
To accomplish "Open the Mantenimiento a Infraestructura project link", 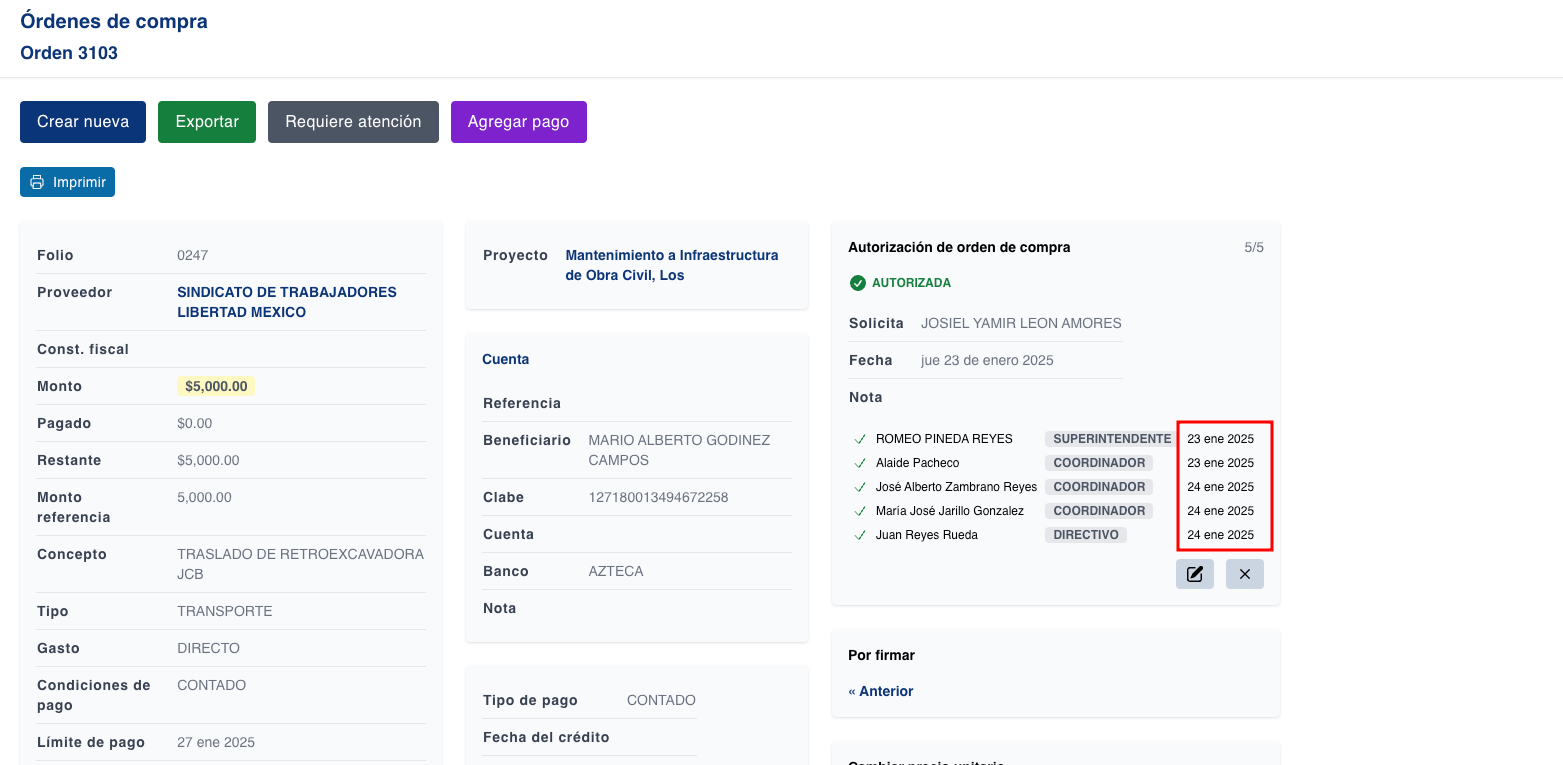I will click(671, 265).
